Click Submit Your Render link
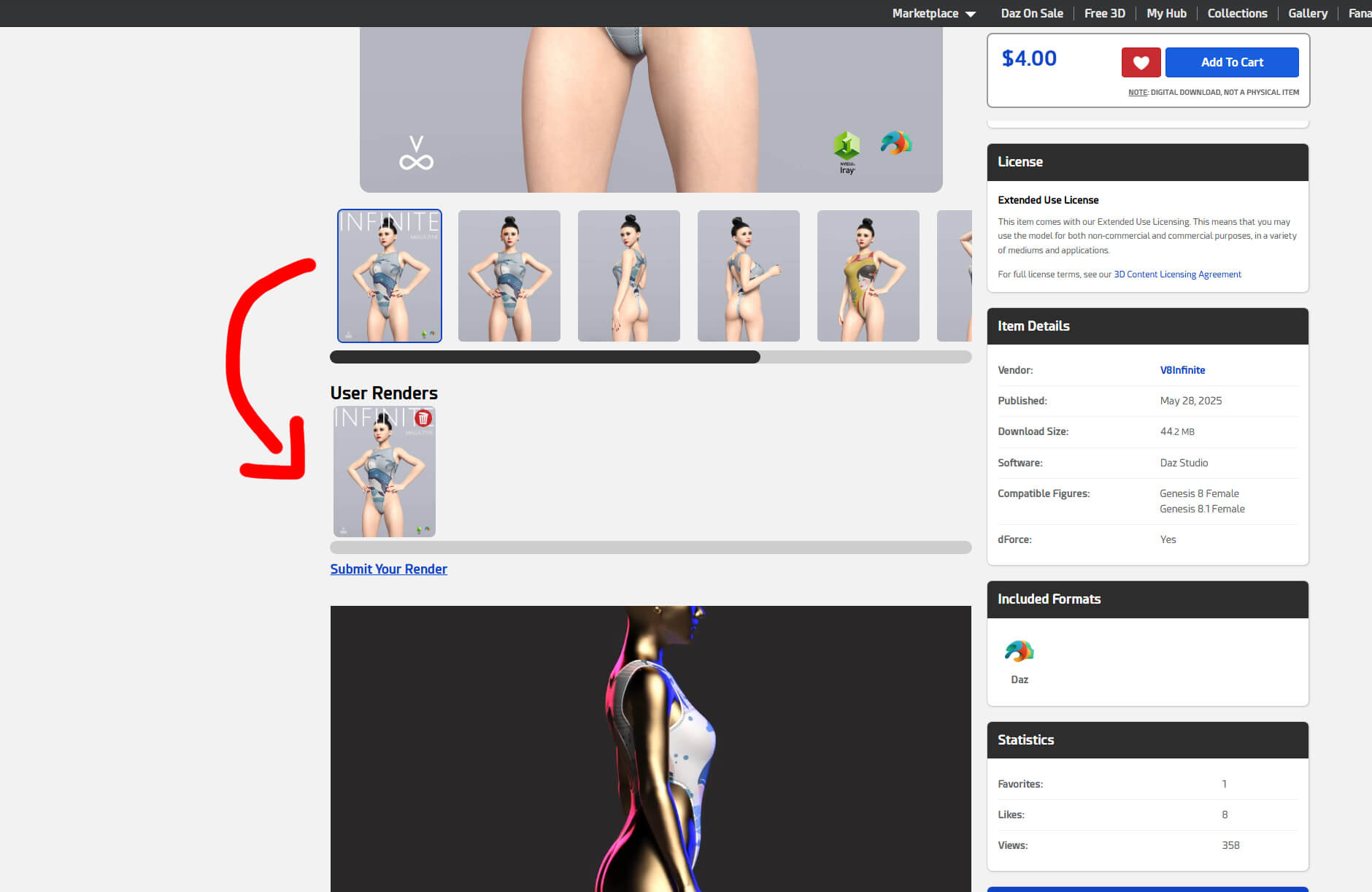This screenshot has width=1372, height=892. (x=388, y=569)
